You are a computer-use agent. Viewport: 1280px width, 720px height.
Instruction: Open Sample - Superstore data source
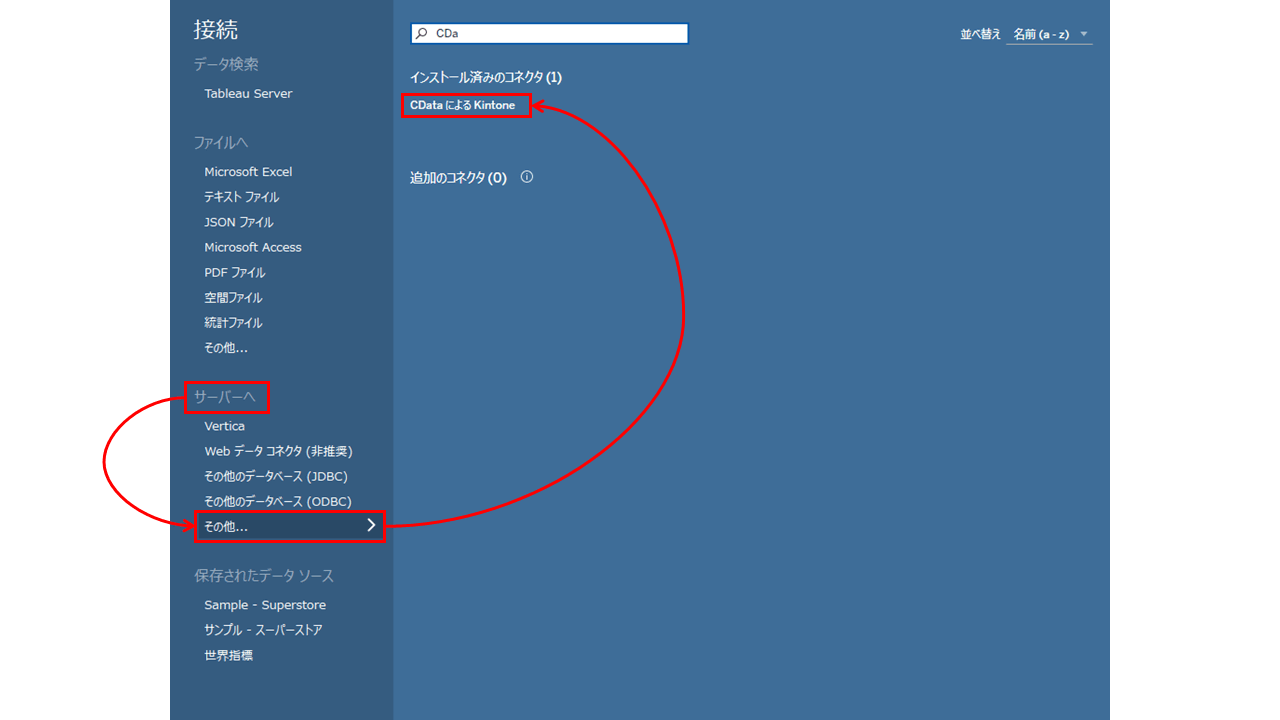coord(265,605)
